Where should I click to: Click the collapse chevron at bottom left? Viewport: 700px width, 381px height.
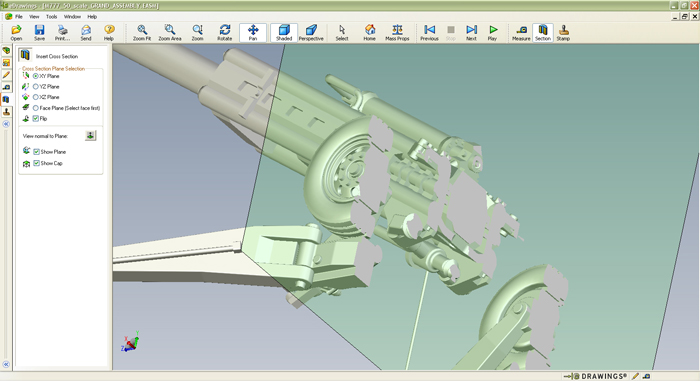6,364
